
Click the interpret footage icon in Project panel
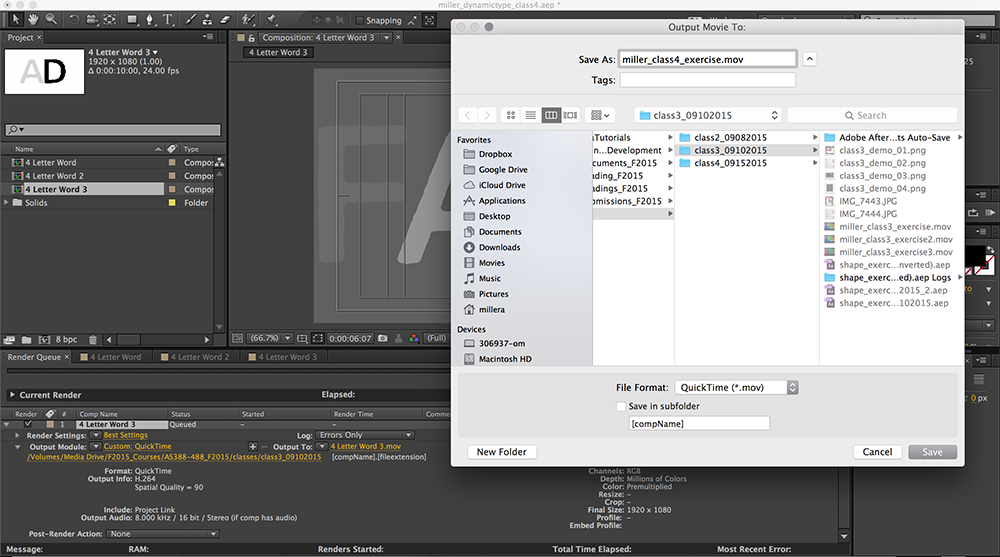tap(10, 339)
